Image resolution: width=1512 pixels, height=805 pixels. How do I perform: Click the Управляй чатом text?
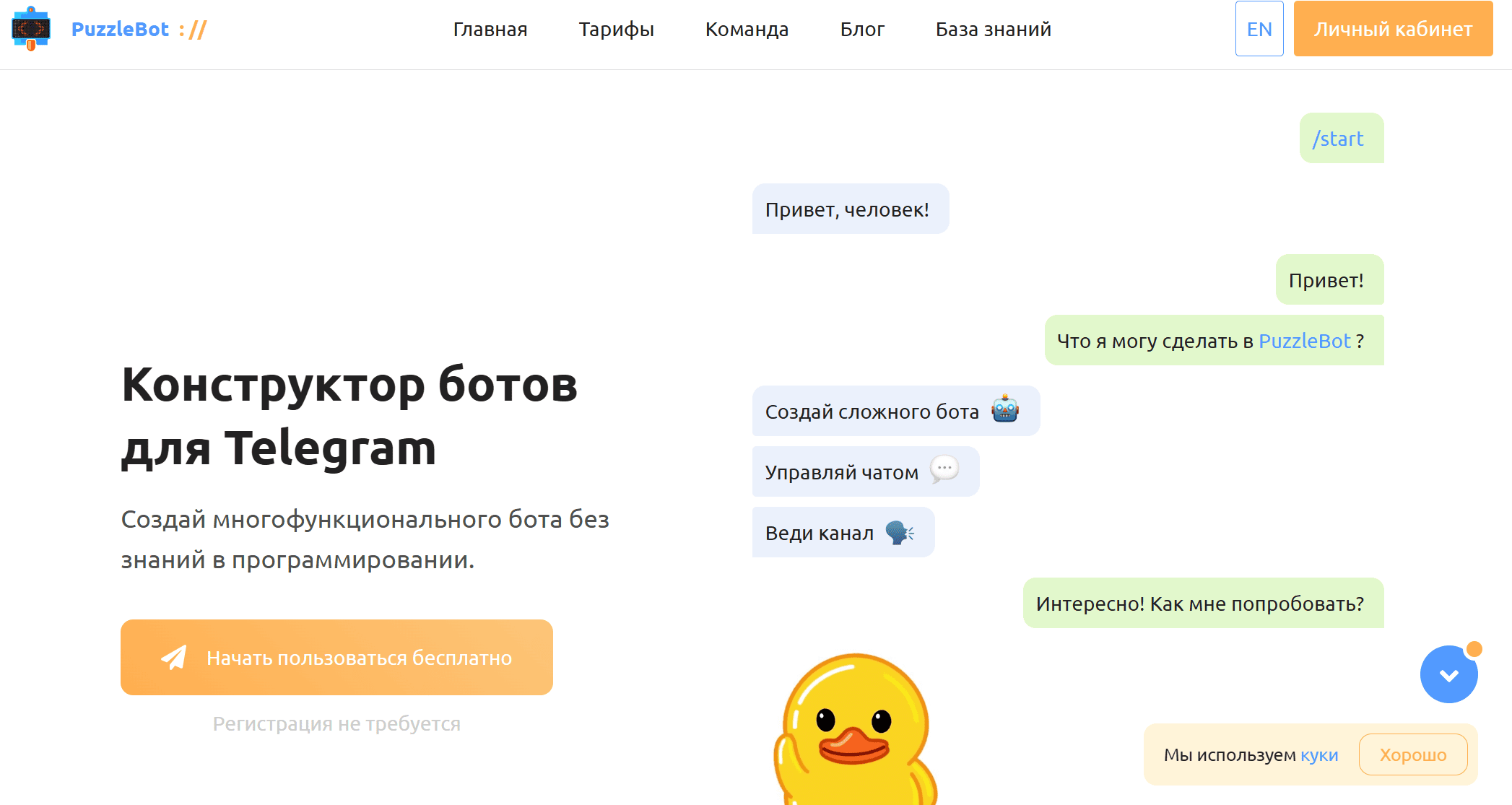pyautogui.click(x=841, y=472)
